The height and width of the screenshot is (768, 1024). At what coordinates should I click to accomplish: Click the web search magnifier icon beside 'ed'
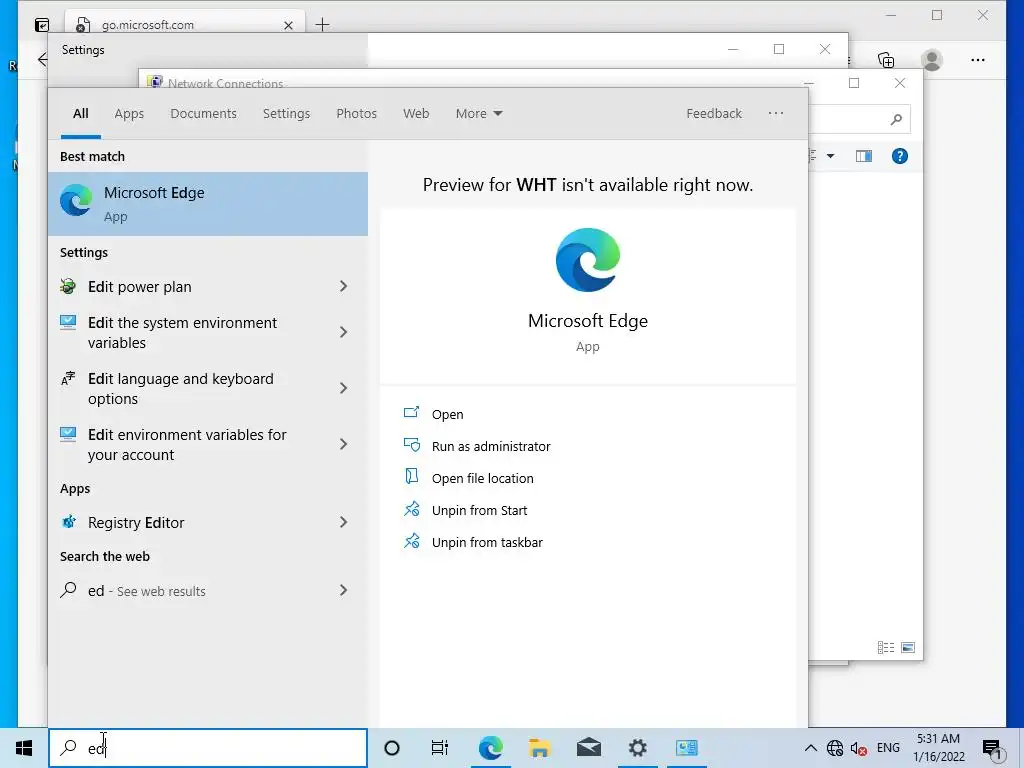tap(68, 590)
